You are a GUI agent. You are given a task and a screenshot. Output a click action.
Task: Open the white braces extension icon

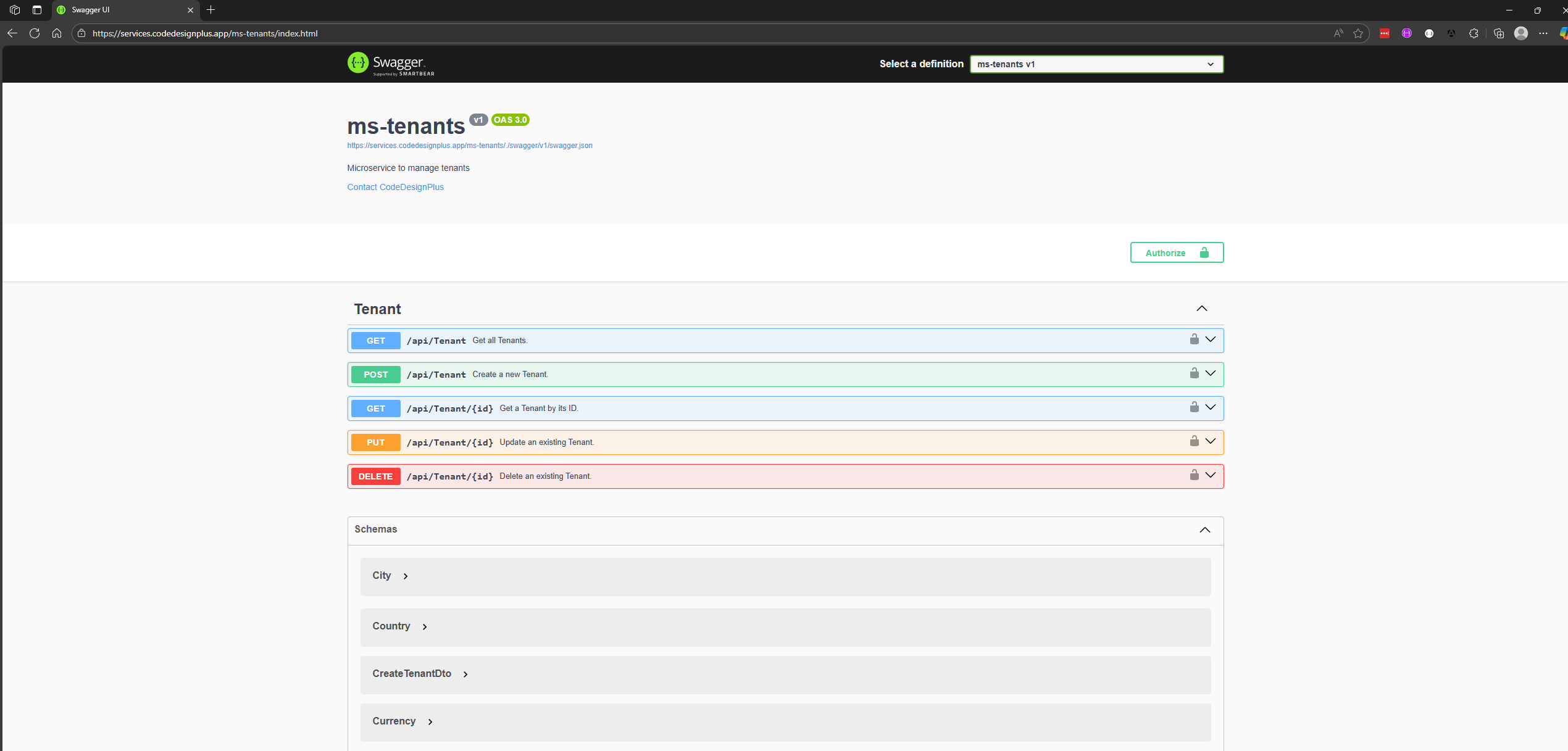[1429, 33]
